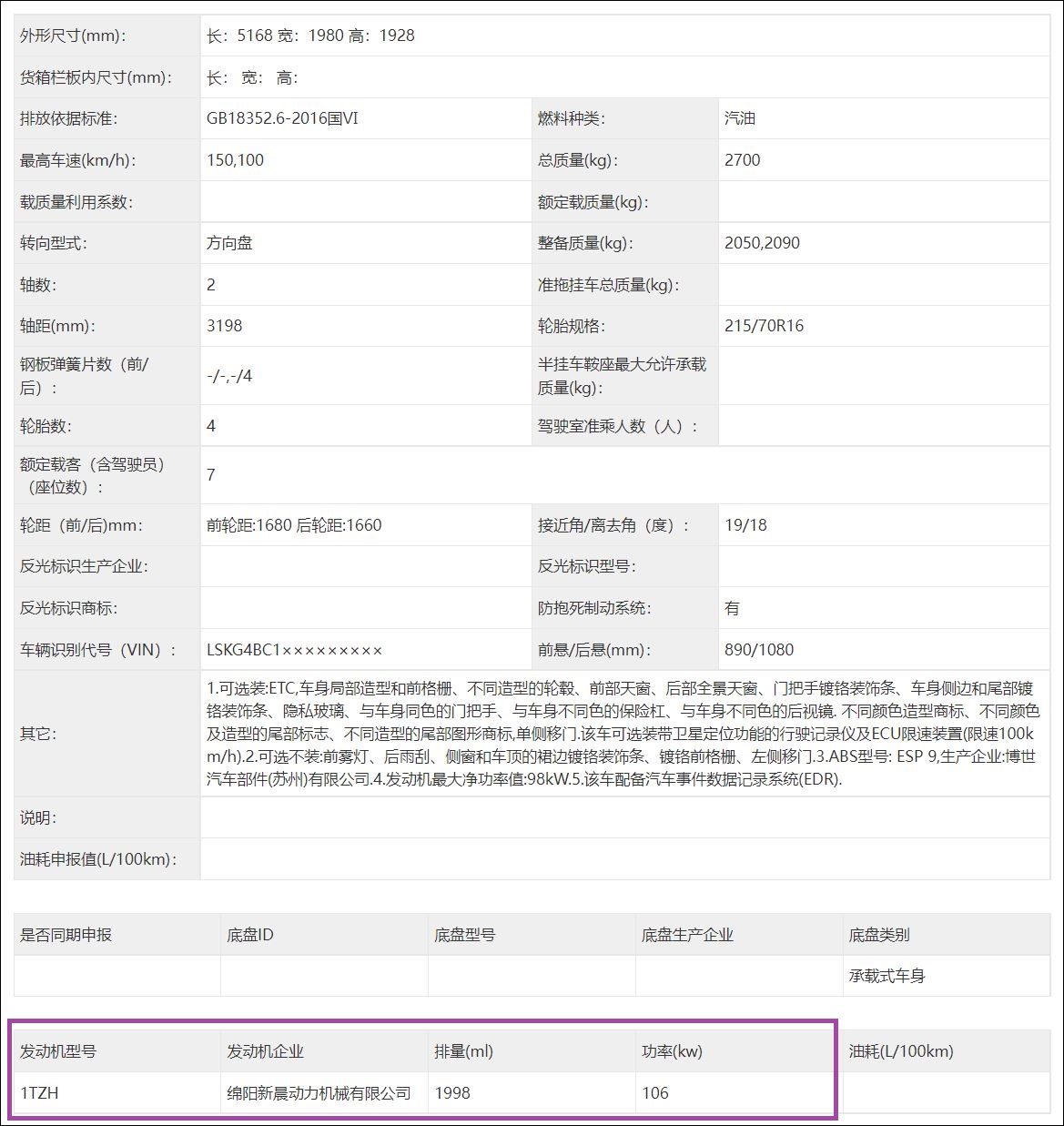The width and height of the screenshot is (1064, 1126).
Task: Click the 转向型式 value 方向盘
Action: point(229,243)
